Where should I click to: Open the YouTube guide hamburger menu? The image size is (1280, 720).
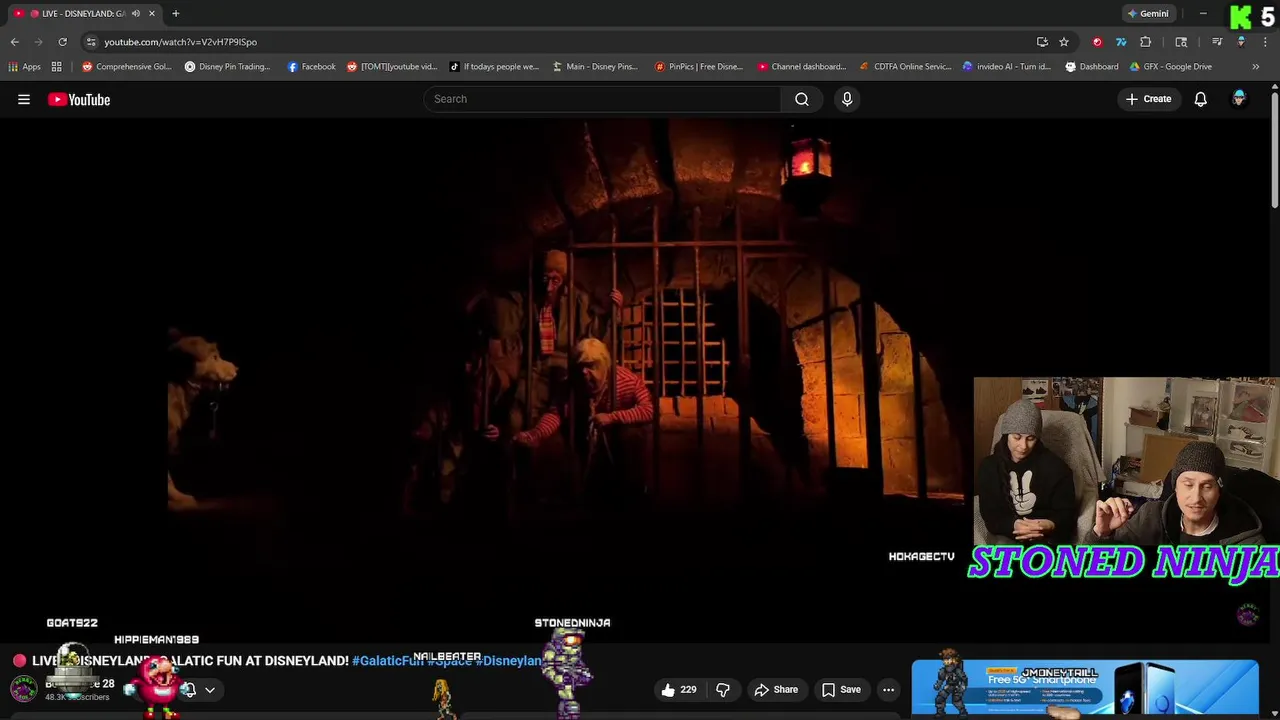[x=24, y=99]
